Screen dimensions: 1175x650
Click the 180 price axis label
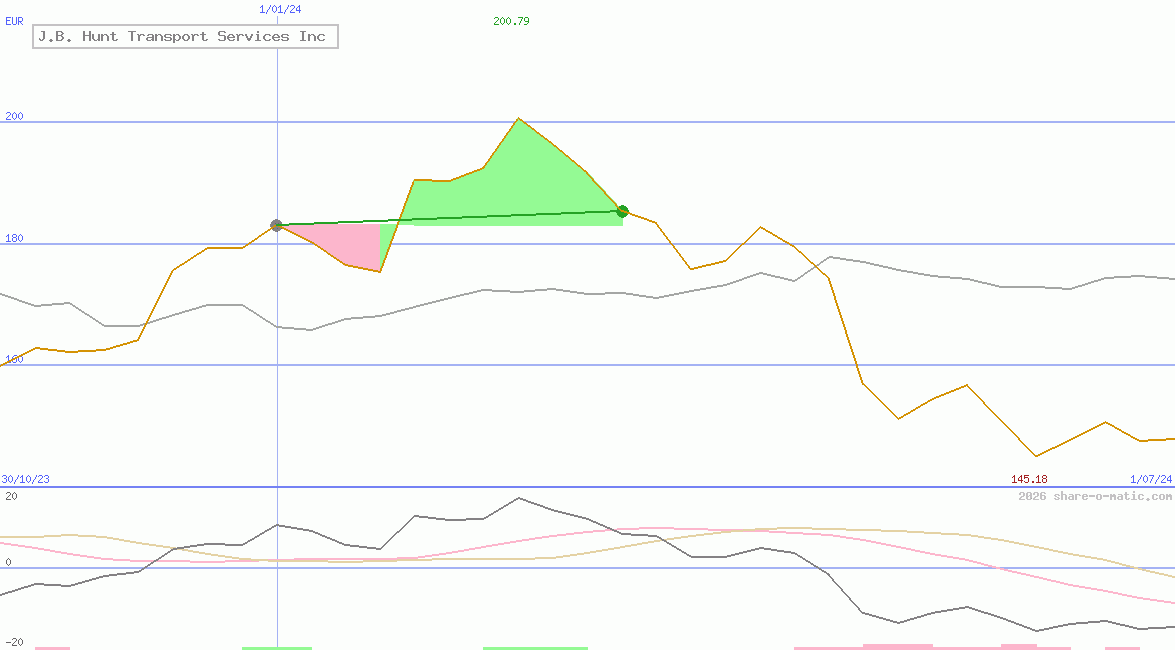pyautogui.click(x=14, y=238)
